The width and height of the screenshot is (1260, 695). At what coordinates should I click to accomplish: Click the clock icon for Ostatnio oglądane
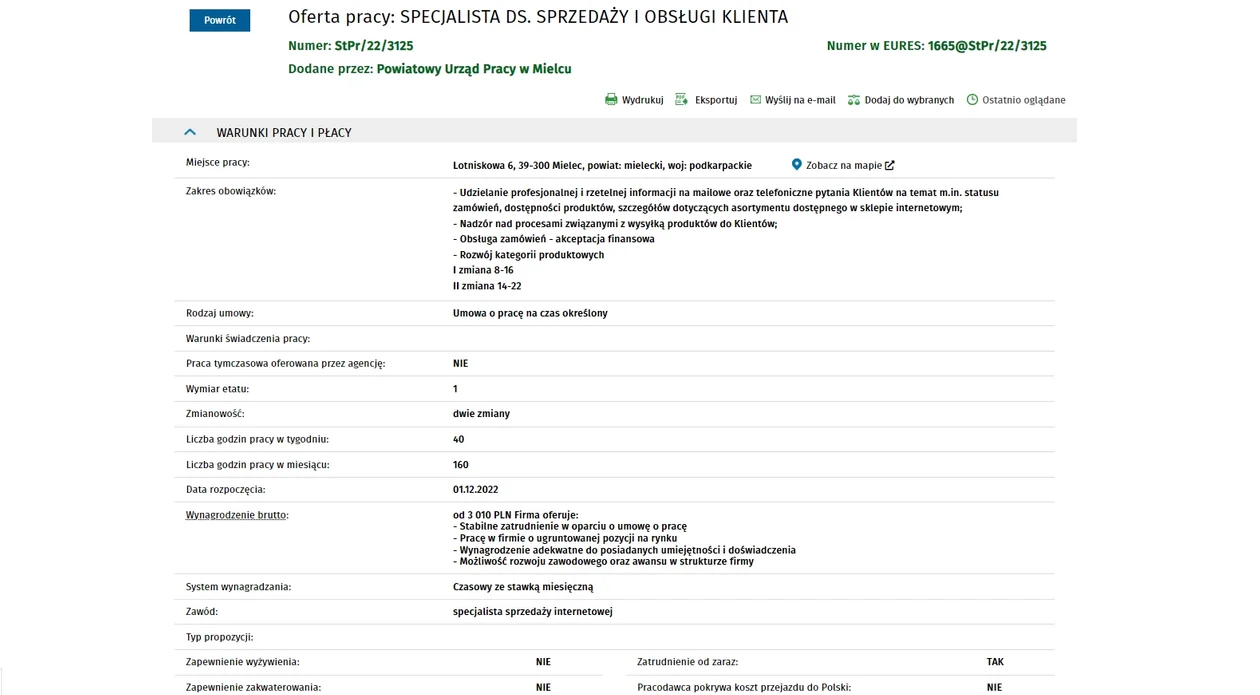(972, 99)
